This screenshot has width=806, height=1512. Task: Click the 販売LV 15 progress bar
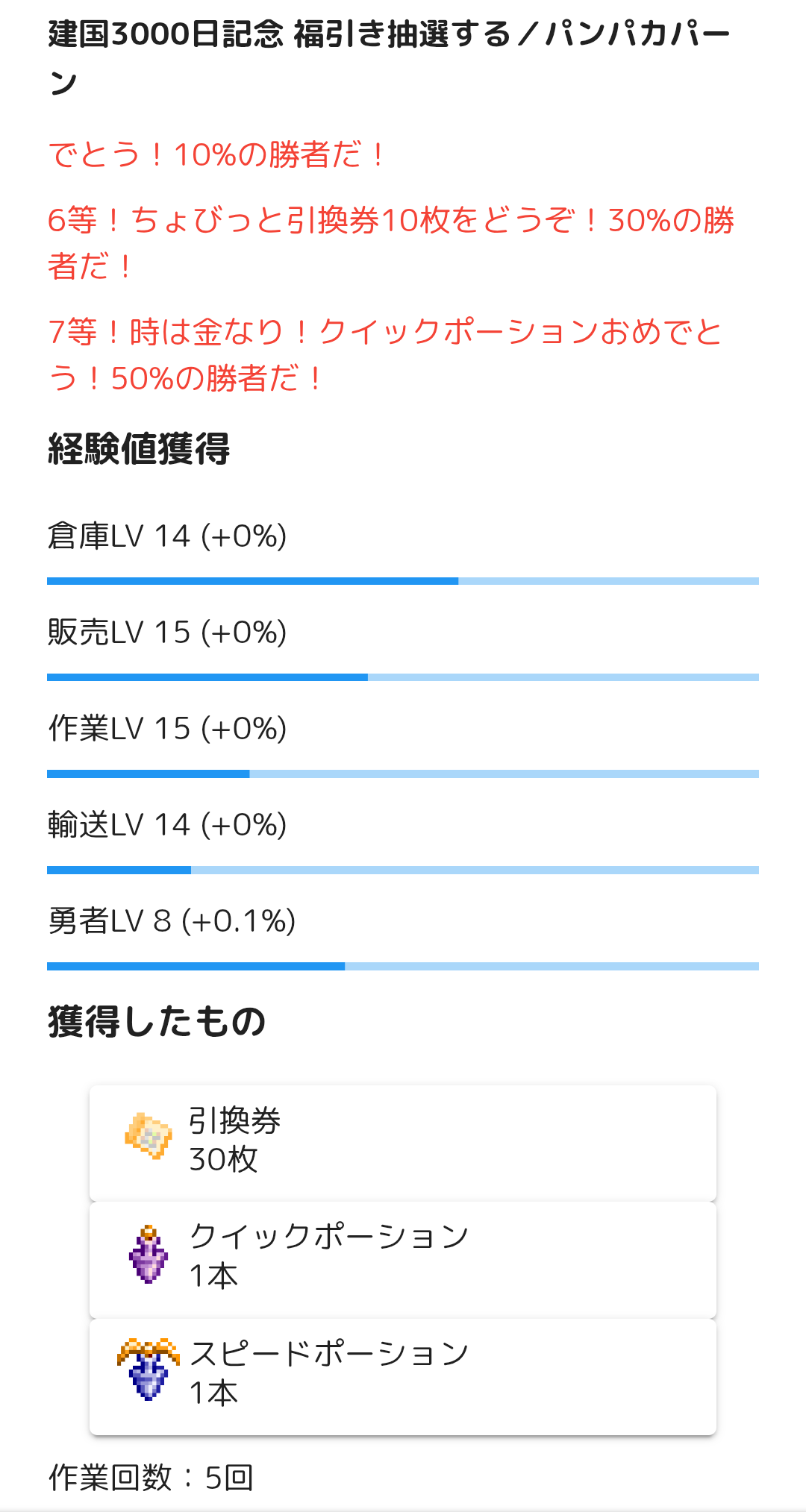[403, 677]
